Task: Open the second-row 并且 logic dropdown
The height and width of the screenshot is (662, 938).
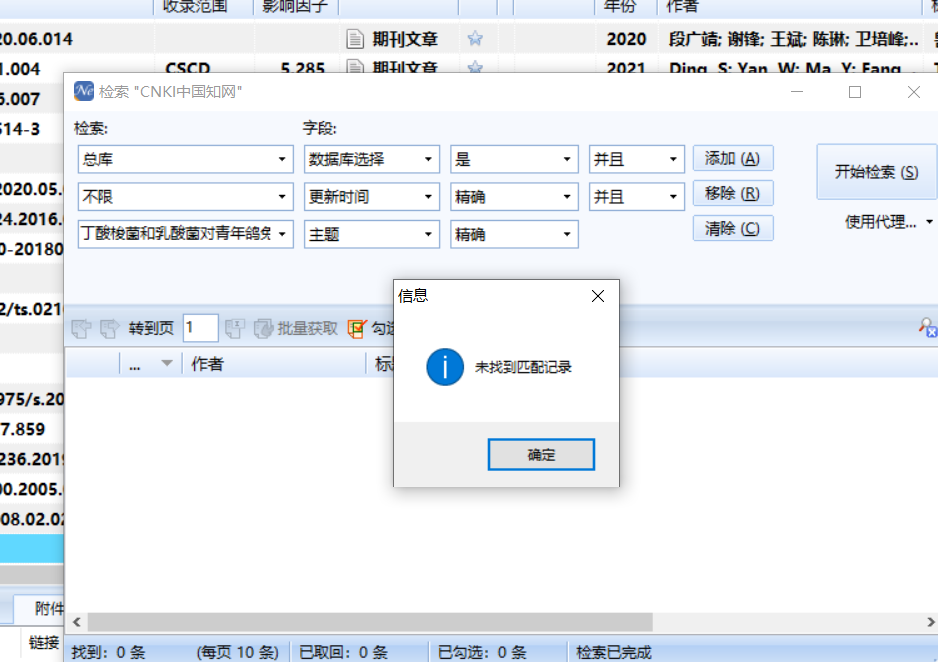Action: tap(673, 197)
